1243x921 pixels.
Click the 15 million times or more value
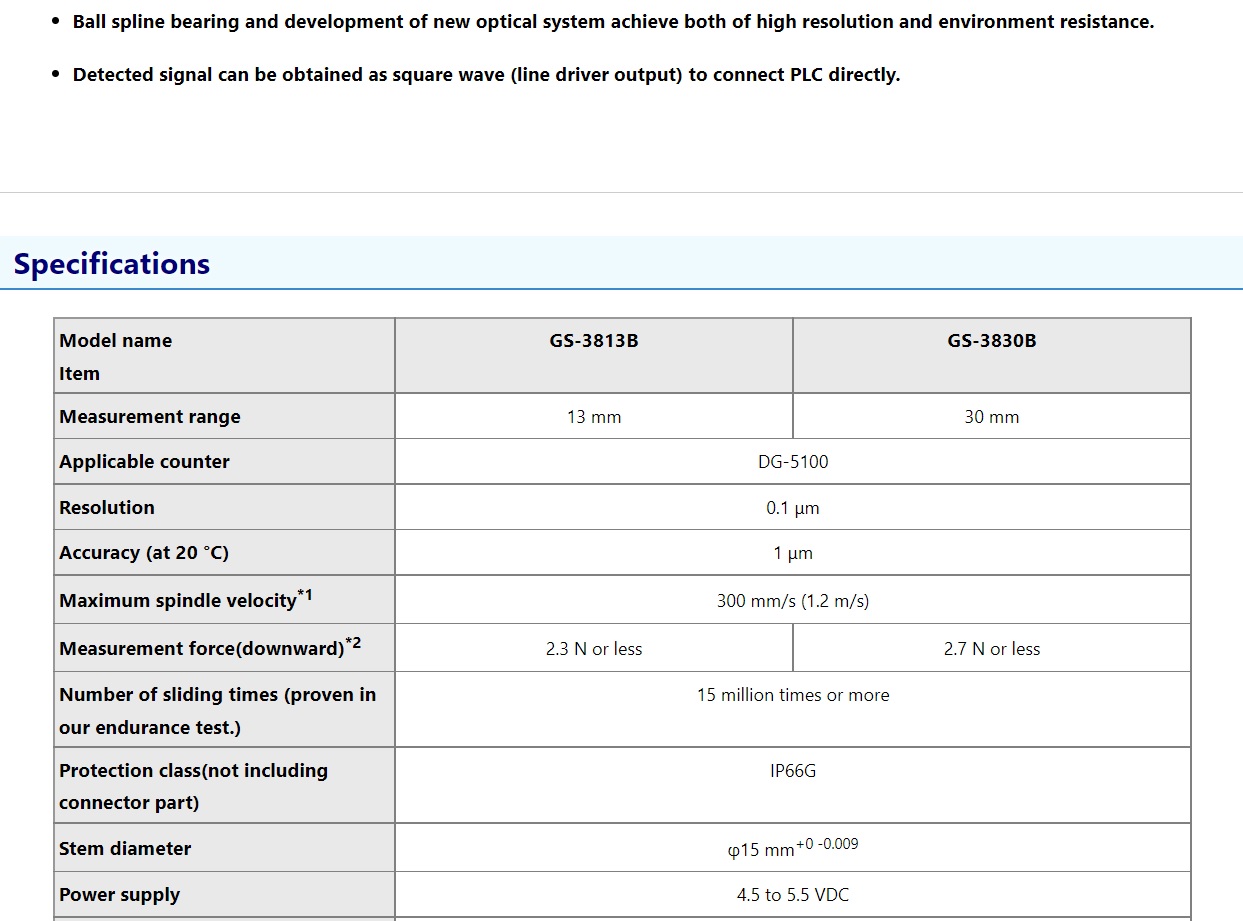click(x=792, y=695)
